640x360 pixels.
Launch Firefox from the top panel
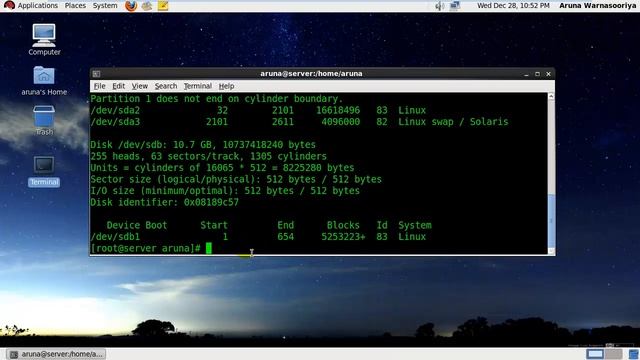pos(131,6)
